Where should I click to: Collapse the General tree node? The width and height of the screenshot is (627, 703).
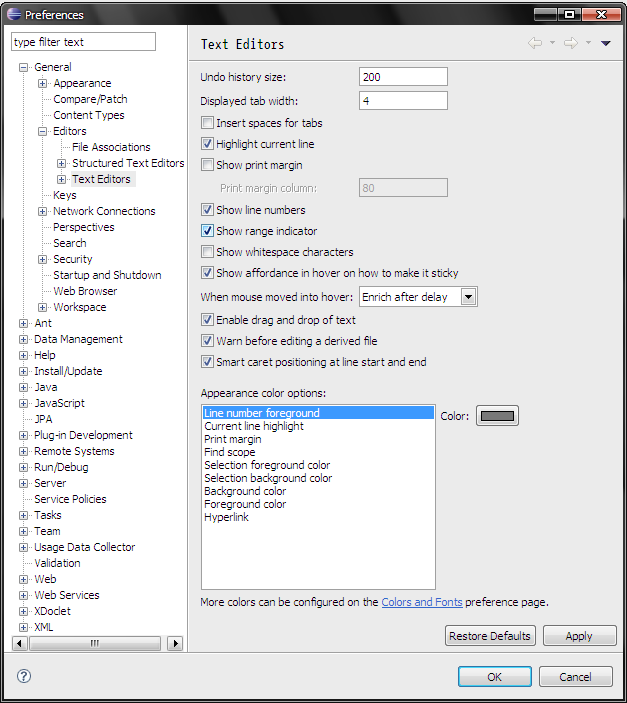coord(23,68)
